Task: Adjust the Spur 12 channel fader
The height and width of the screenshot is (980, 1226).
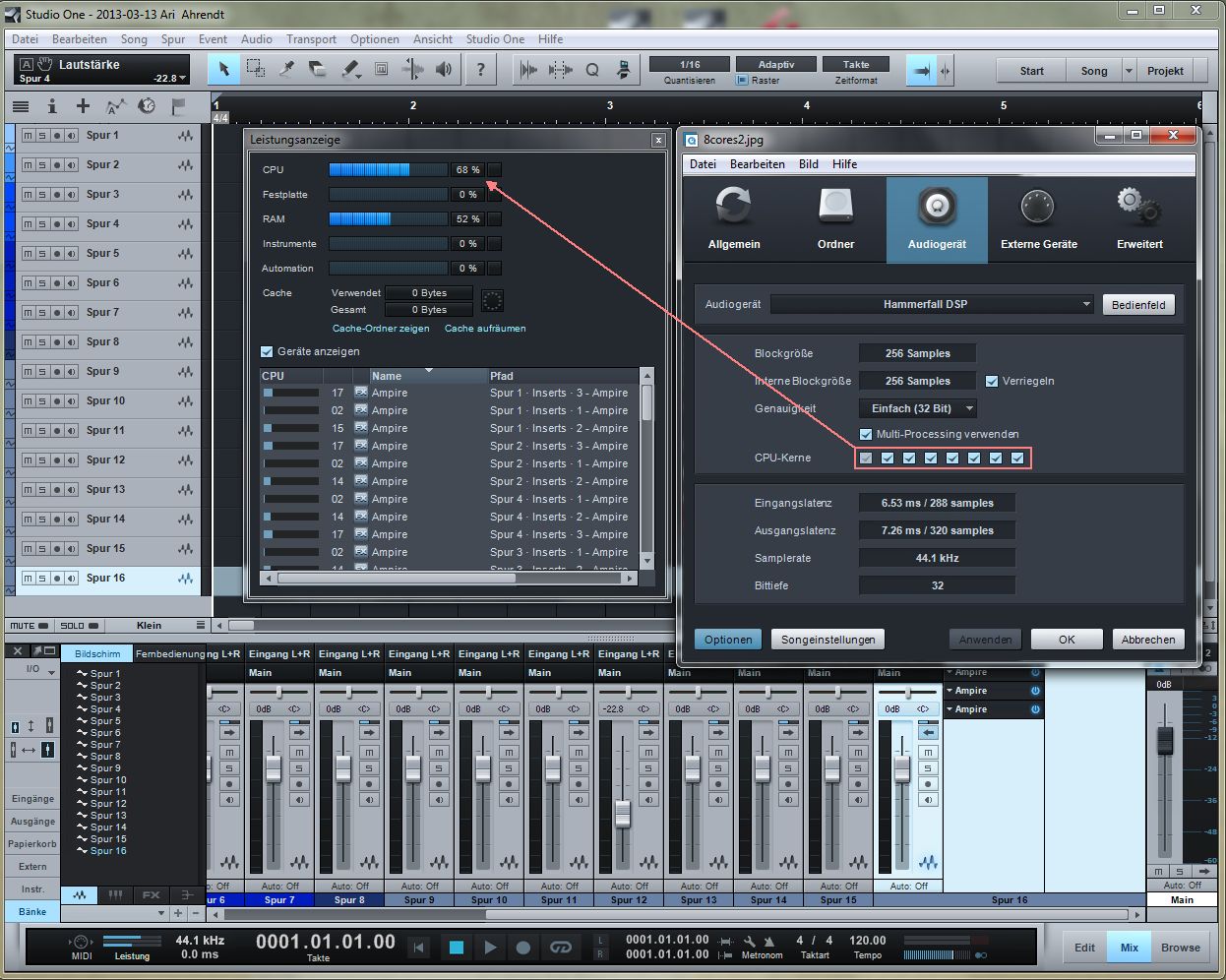Action: point(623,813)
